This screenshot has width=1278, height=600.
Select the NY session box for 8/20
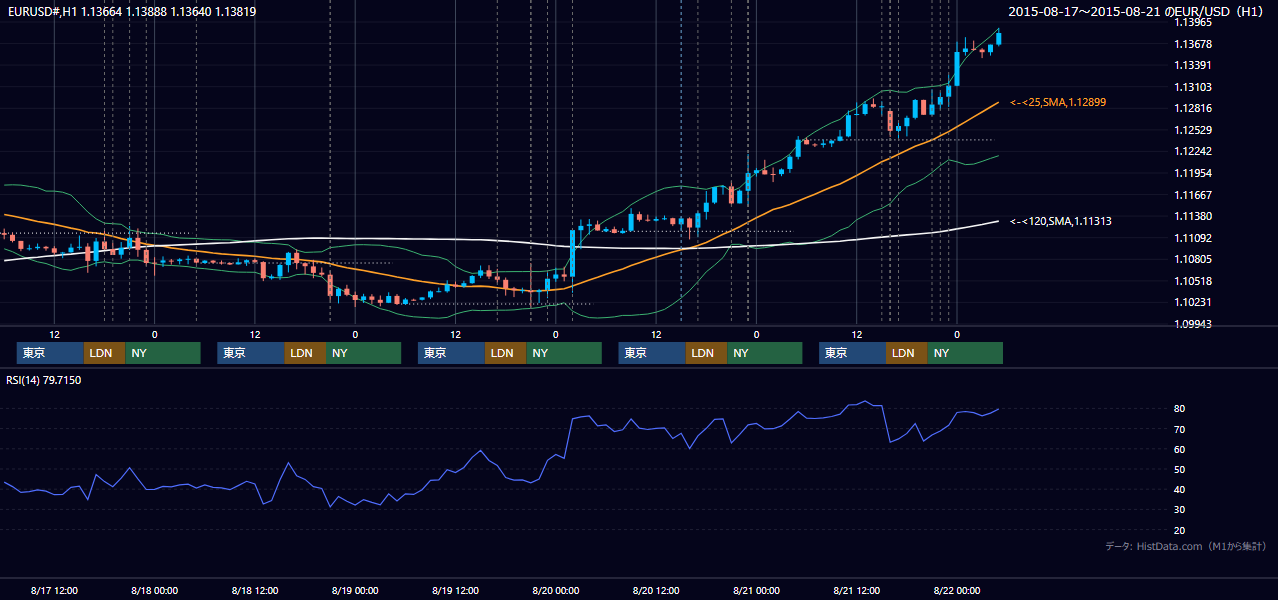point(765,353)
